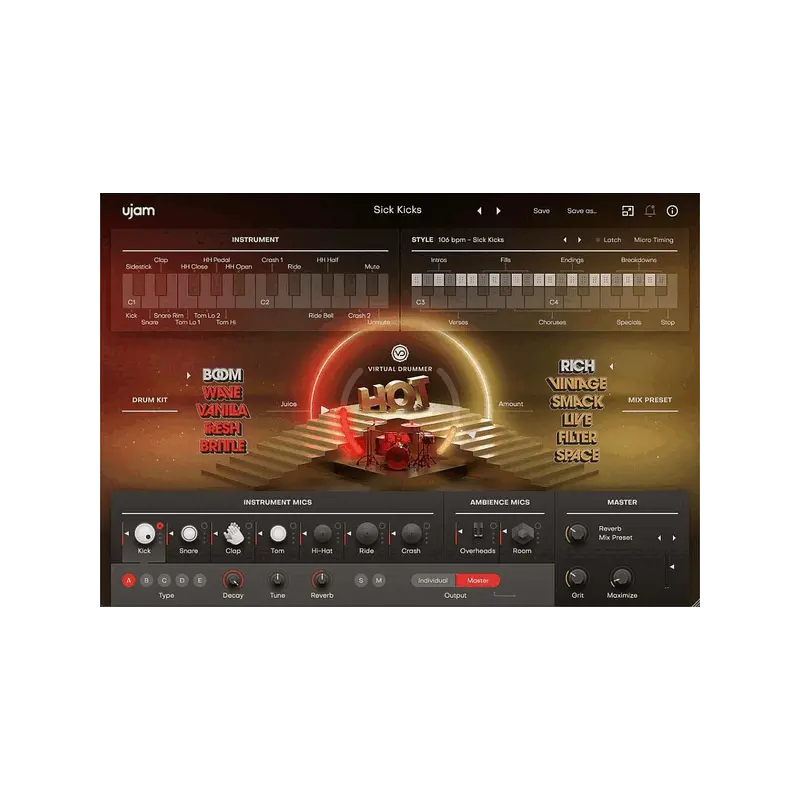The image size is (800, 800).
Task: Go to the next preset arrow
Action: [498, 211]
